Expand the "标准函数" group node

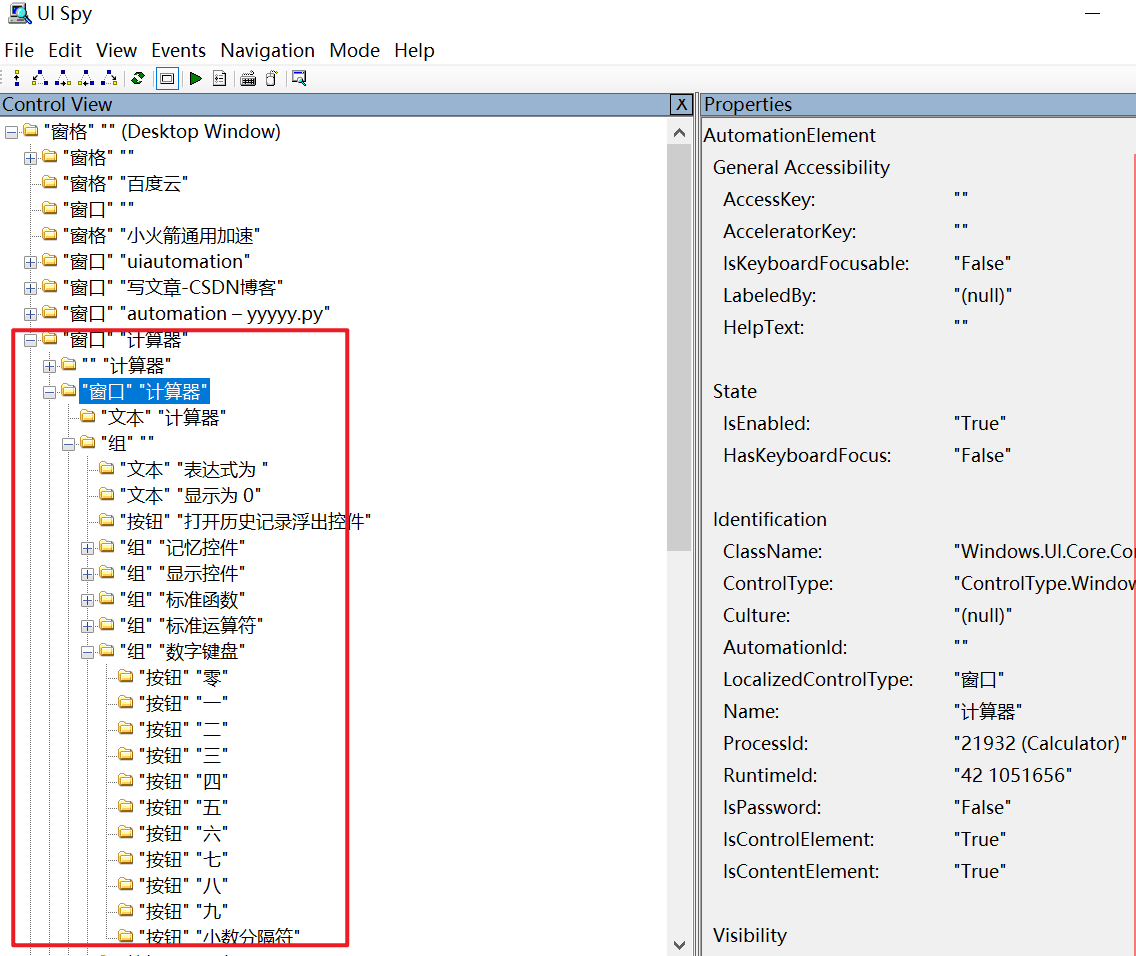point(87,598)
